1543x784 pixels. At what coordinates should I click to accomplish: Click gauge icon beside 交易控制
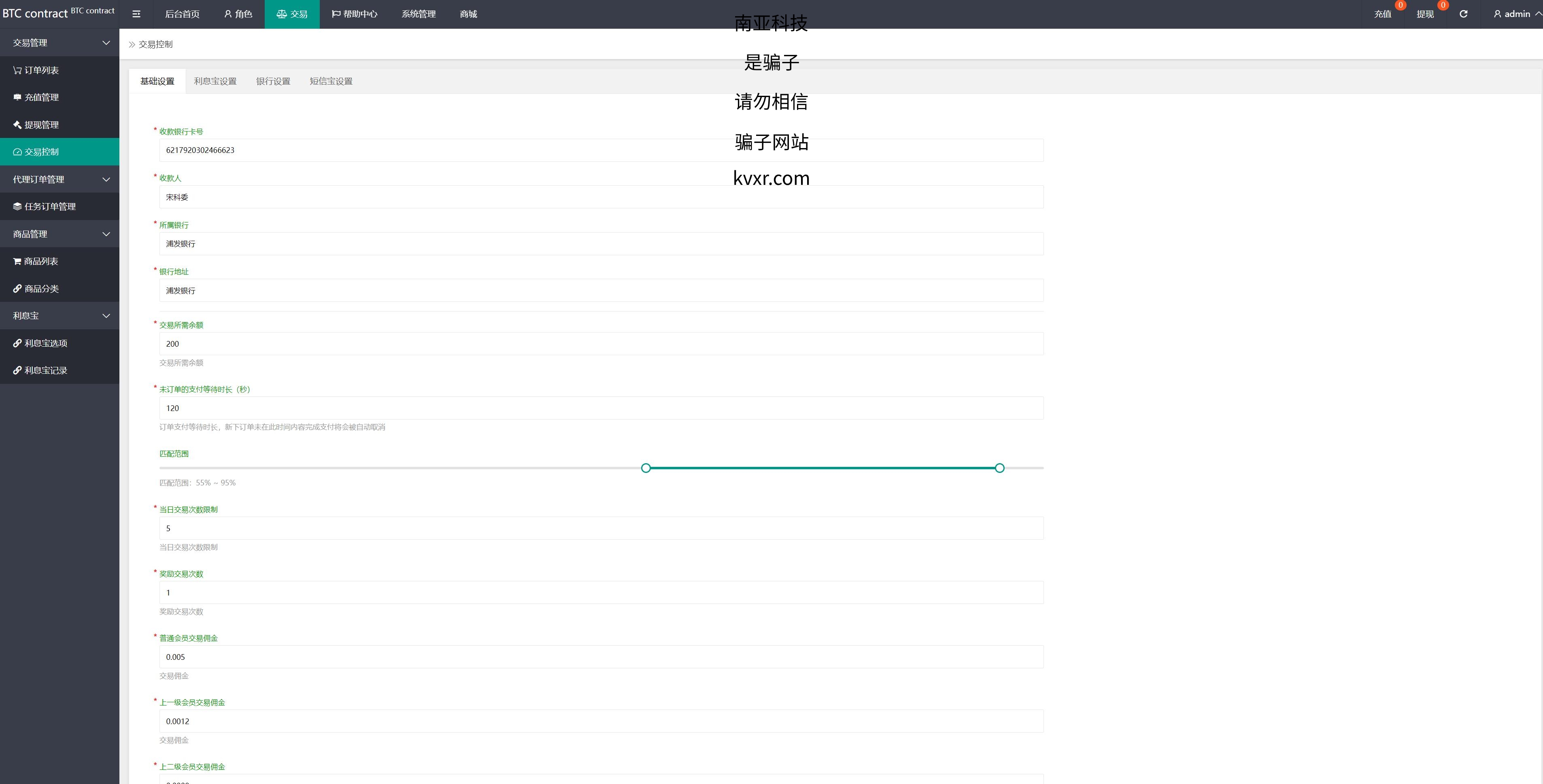(17, 152)
